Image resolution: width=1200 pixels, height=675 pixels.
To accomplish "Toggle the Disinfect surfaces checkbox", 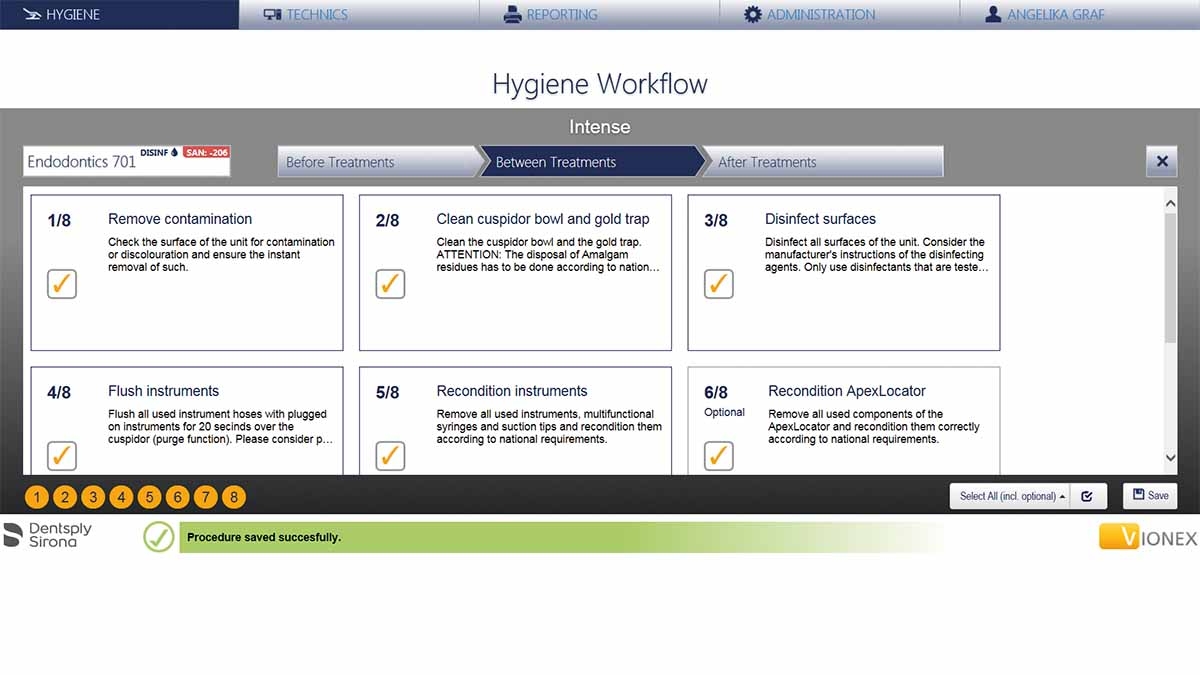I will pos(718,284).
